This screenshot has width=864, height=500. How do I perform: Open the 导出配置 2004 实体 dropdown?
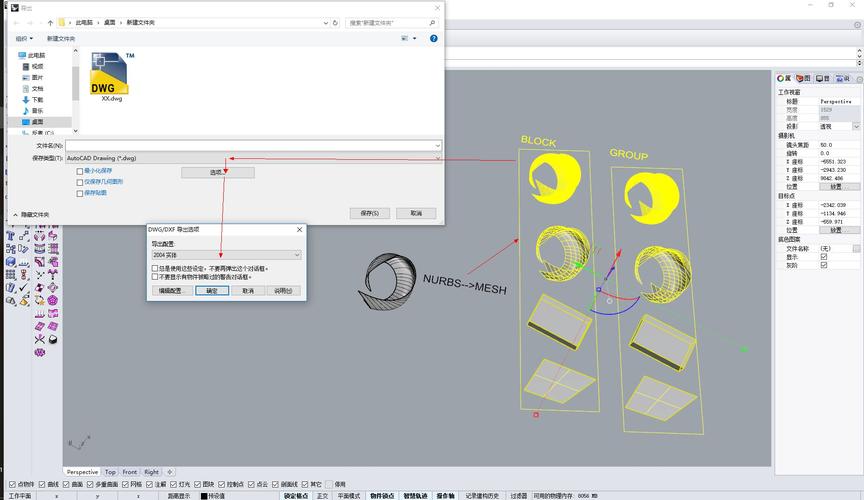coord(298,255)
